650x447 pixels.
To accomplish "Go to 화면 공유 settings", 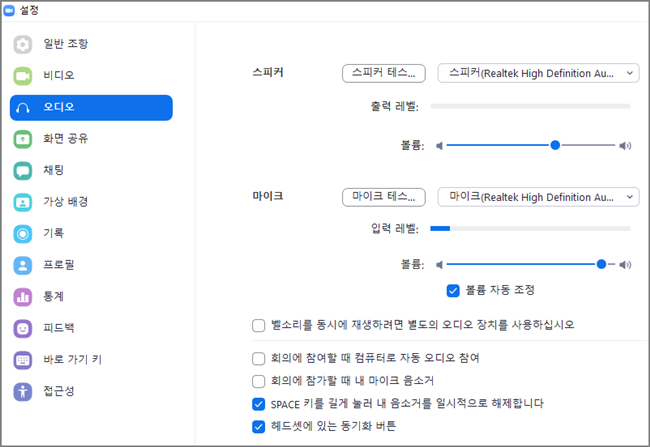I will [x=91, y=139].
